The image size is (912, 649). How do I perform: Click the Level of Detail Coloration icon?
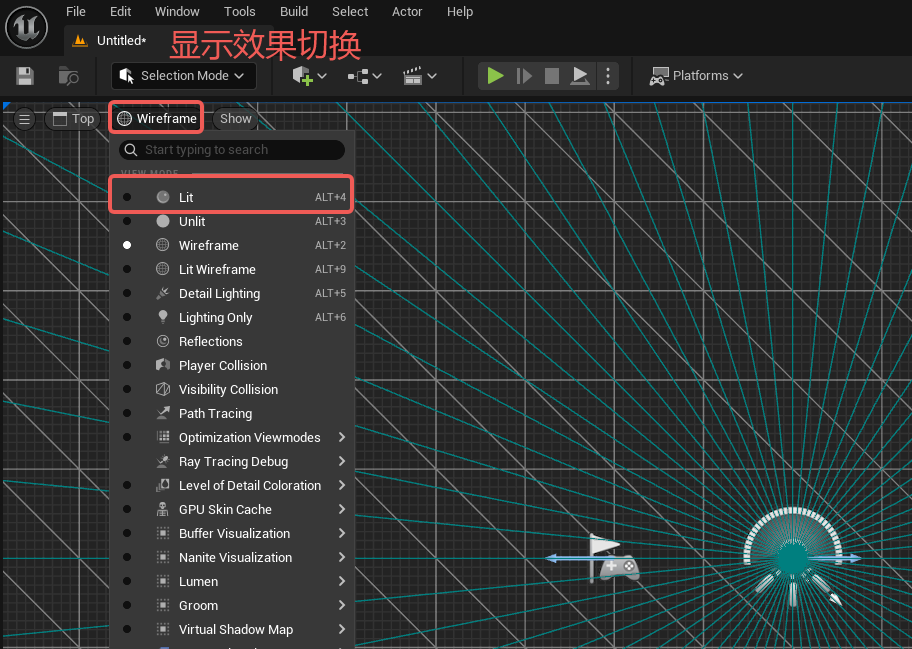pyautogui.click(x=163, y=485)
